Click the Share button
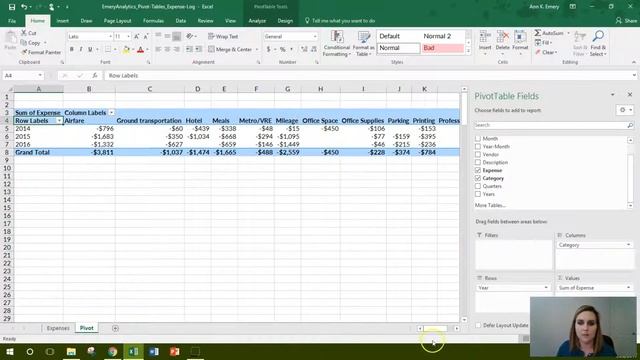Screen dimensions: 640x360 click(627, 21)
